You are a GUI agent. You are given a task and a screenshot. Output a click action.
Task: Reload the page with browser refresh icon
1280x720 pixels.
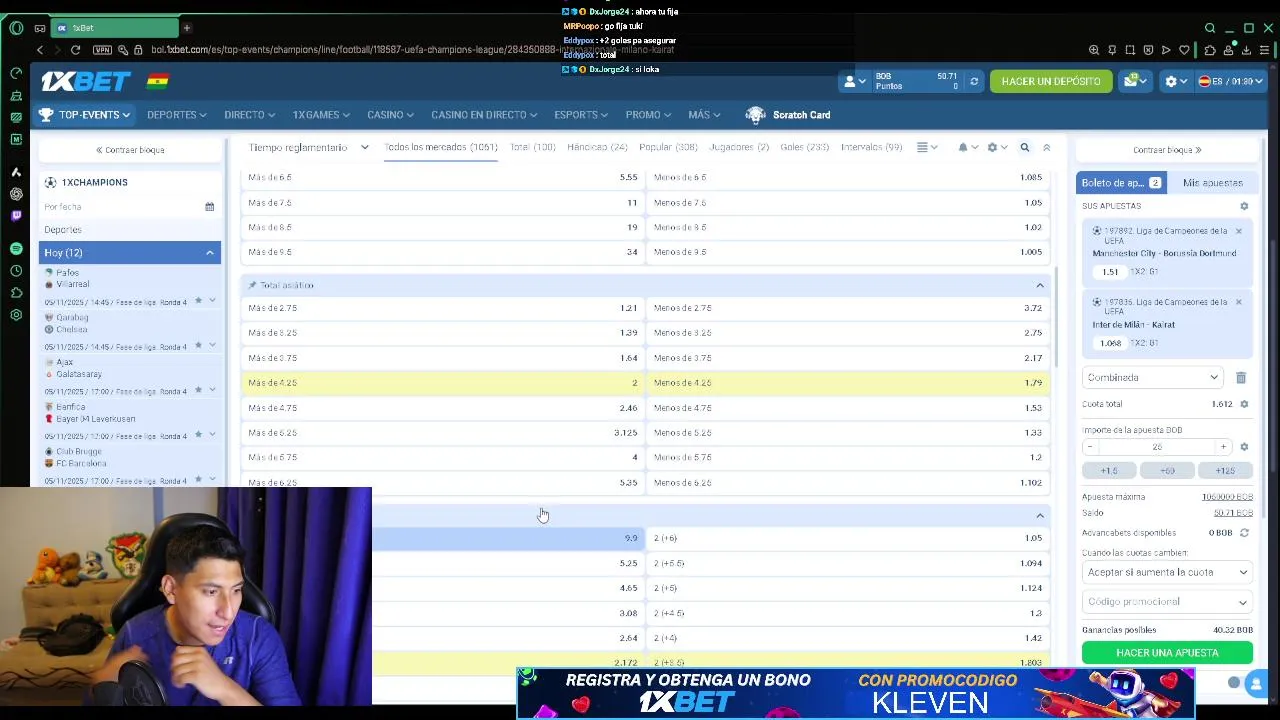[75, 50]
